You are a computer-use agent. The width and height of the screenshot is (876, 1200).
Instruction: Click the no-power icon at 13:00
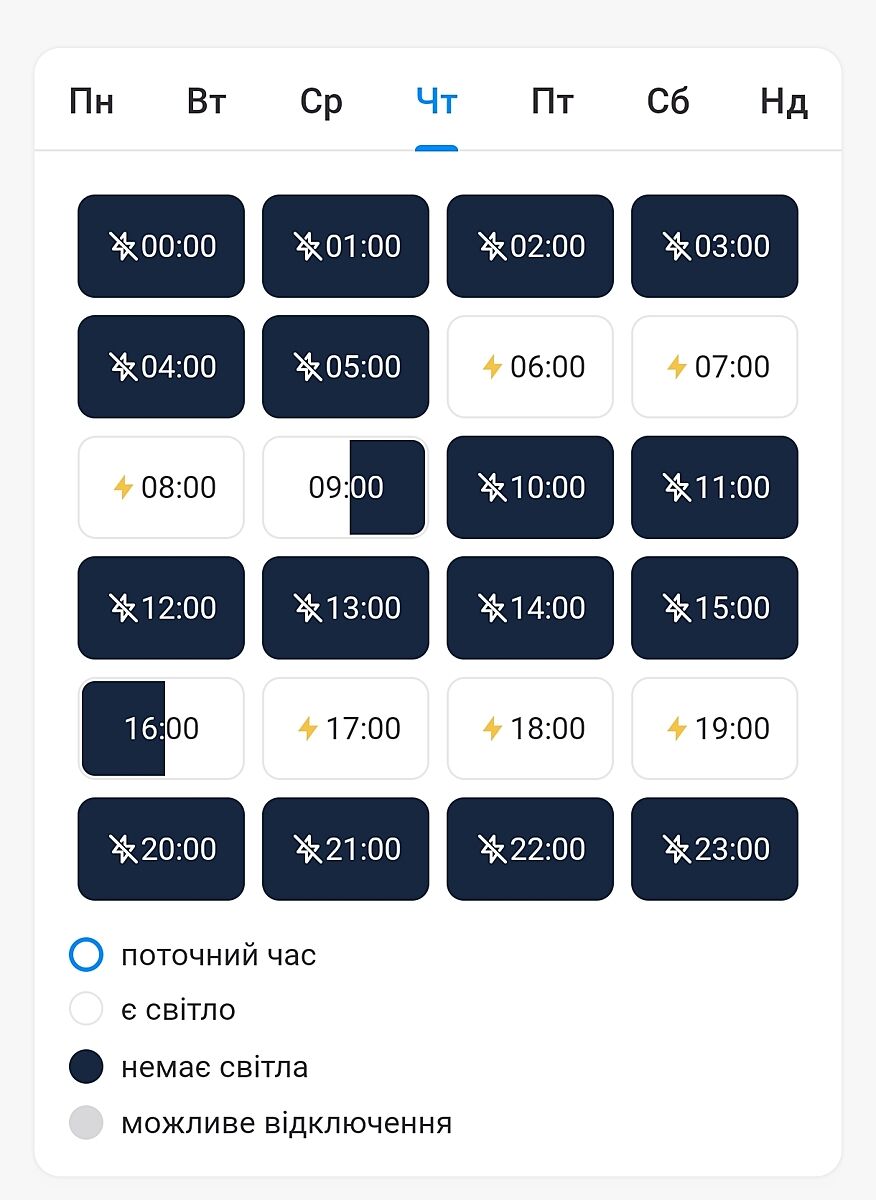[308, 608]
